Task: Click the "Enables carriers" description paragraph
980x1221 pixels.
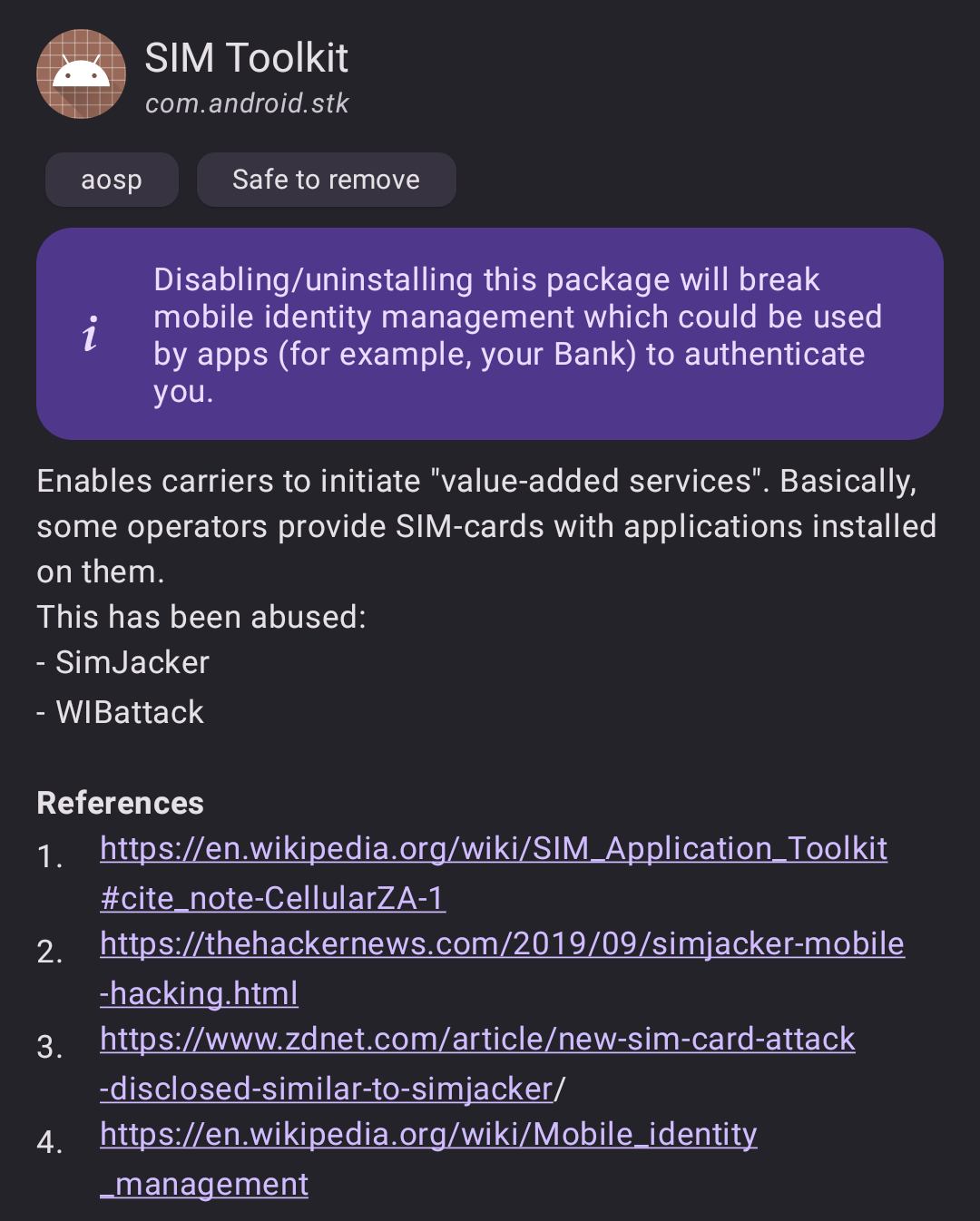Action: pos(486,526)
